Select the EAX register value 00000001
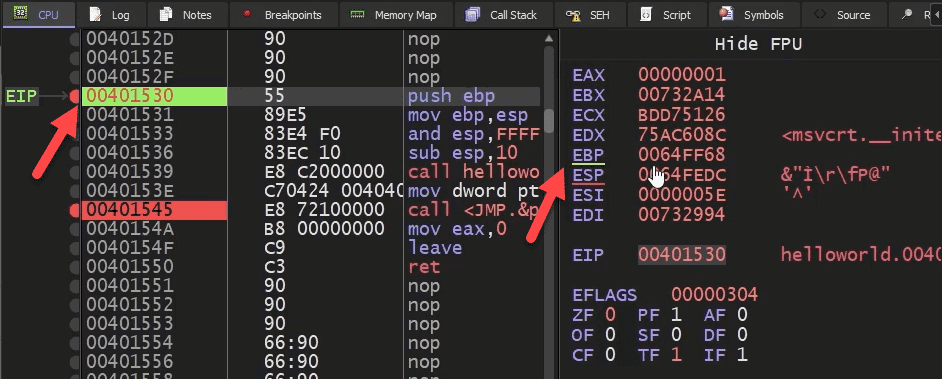942x379 pixels. click(x=682, y=75)
